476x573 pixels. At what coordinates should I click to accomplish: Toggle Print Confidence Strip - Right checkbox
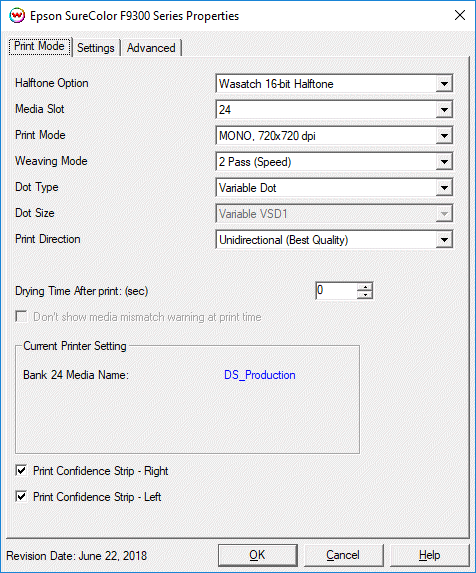[x=21, y=470]
